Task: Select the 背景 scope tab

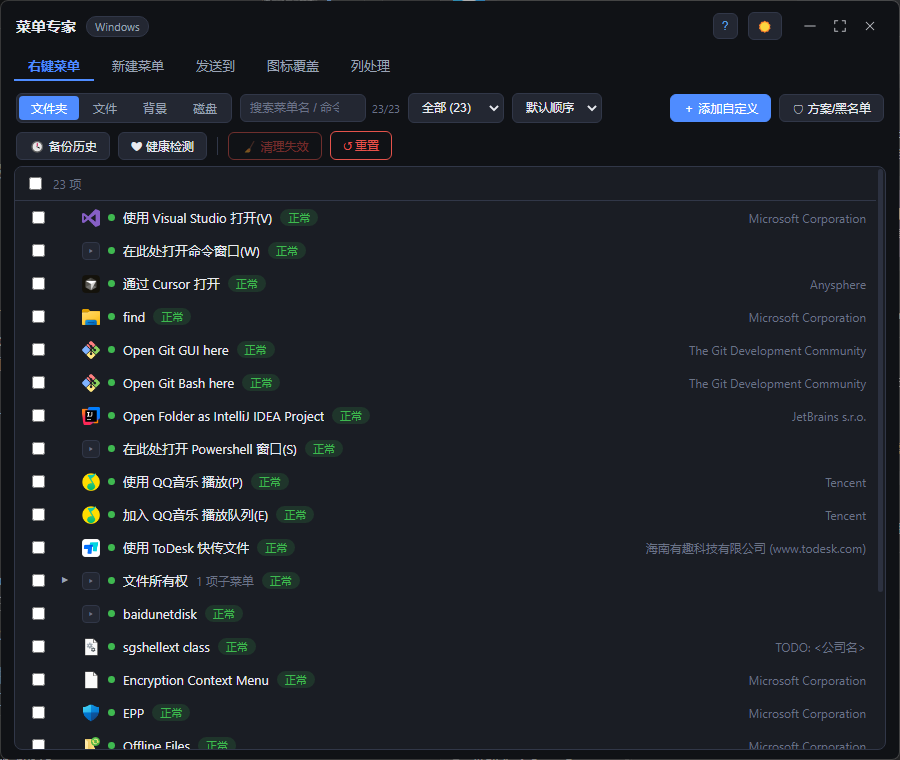Action: [154, 108]
